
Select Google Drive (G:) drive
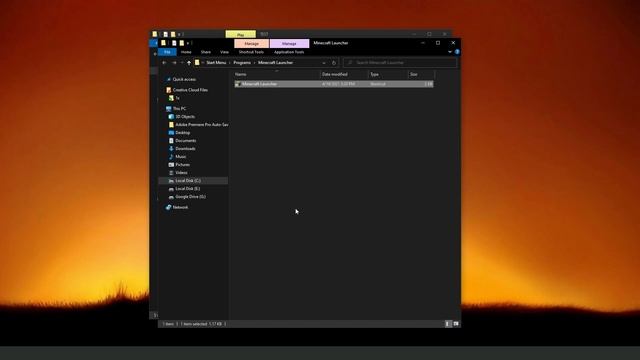point(187,197)
